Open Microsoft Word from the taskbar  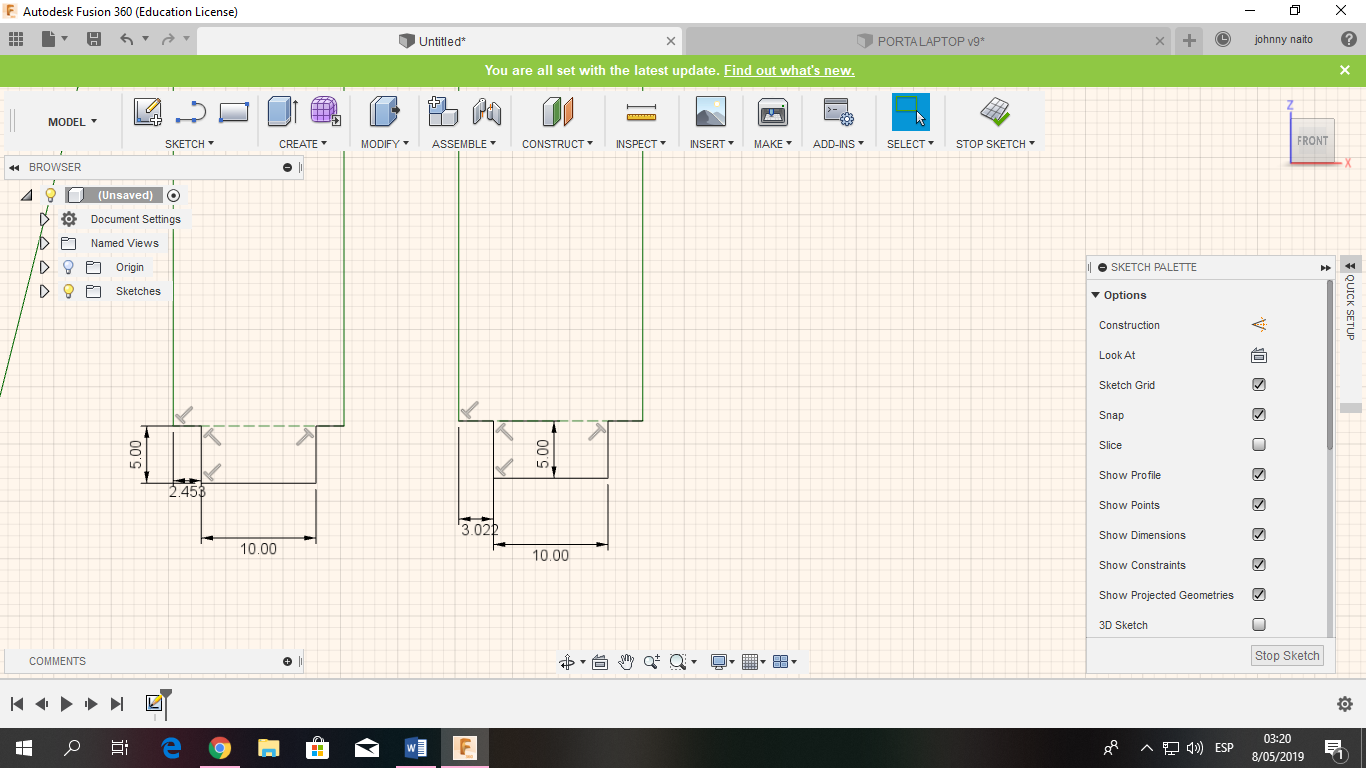pos(415,748)
